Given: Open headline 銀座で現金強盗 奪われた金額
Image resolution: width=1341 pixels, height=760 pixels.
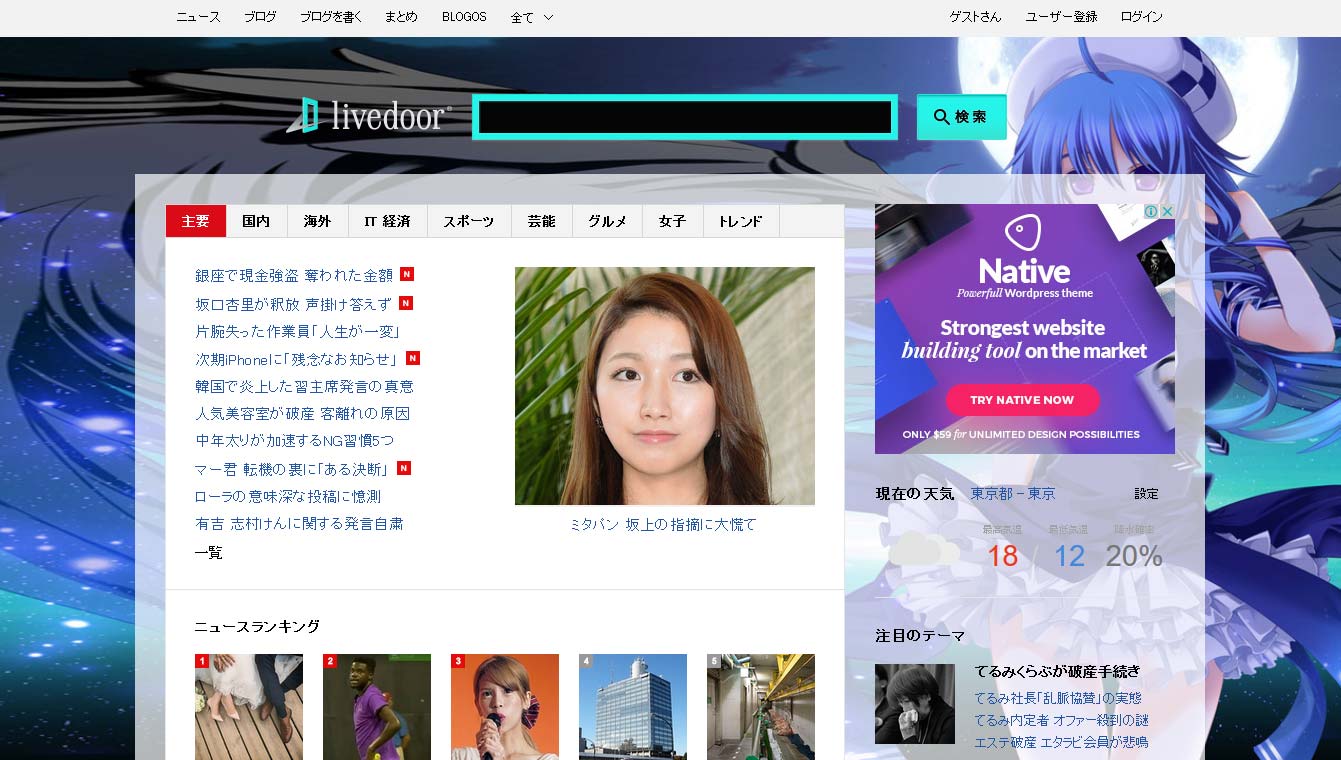Looking at the screenshot, I should 294,275.
